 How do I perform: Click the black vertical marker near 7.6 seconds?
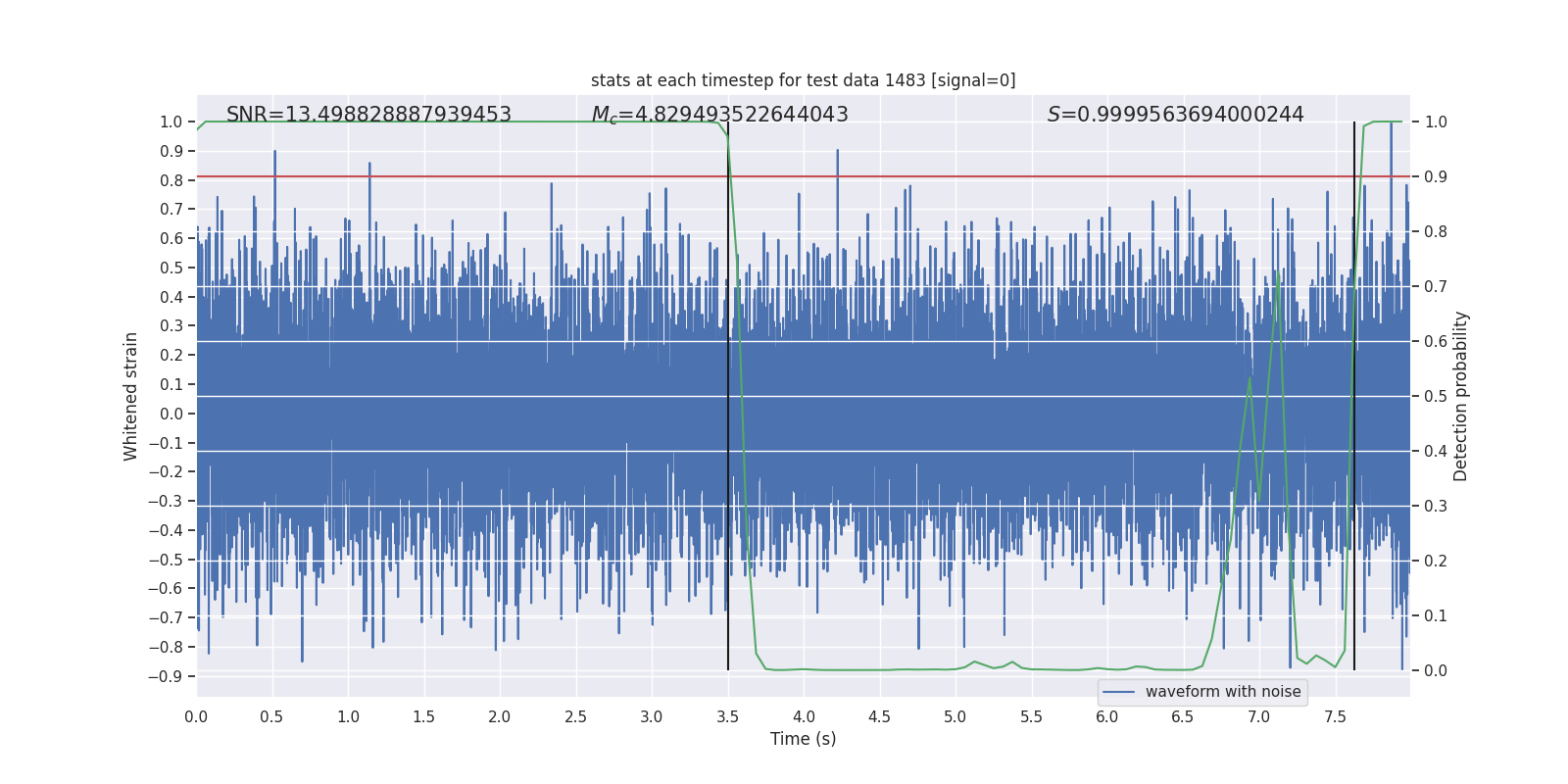pyautogui.click(x=1354, y=392)
